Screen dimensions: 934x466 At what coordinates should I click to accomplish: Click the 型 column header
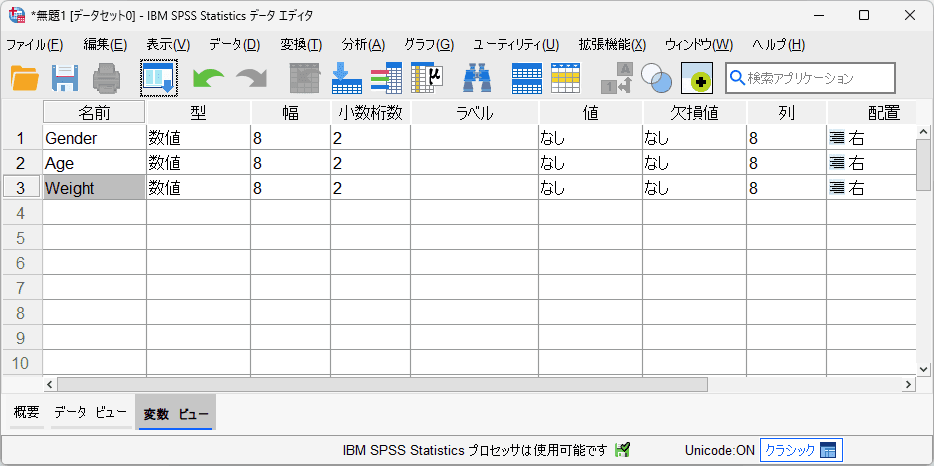(198, 112)
